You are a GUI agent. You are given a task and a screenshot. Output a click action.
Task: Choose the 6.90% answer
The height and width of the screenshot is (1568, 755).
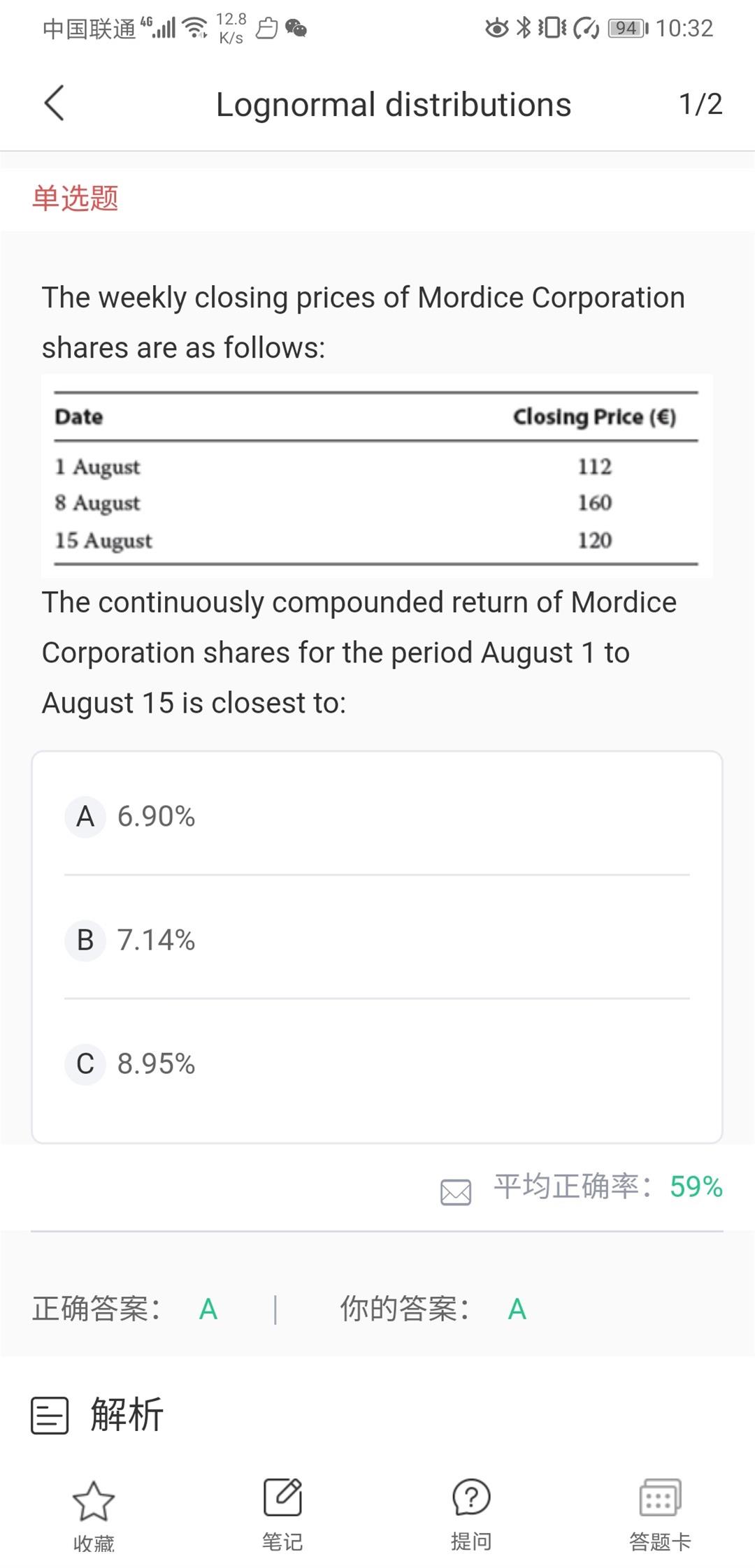(156, 816)
